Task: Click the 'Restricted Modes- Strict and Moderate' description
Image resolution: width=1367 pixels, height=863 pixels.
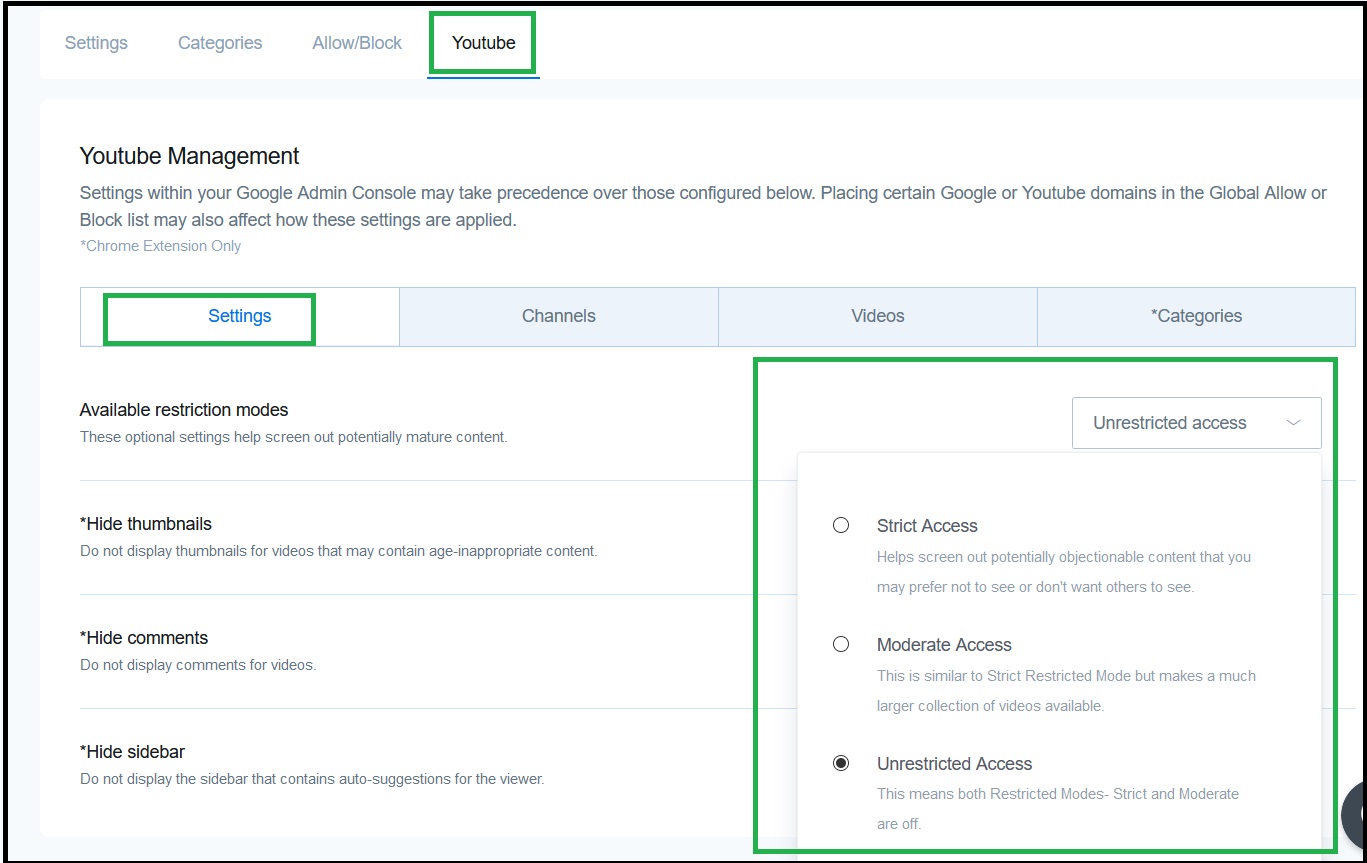Action: click(1058, 809)
